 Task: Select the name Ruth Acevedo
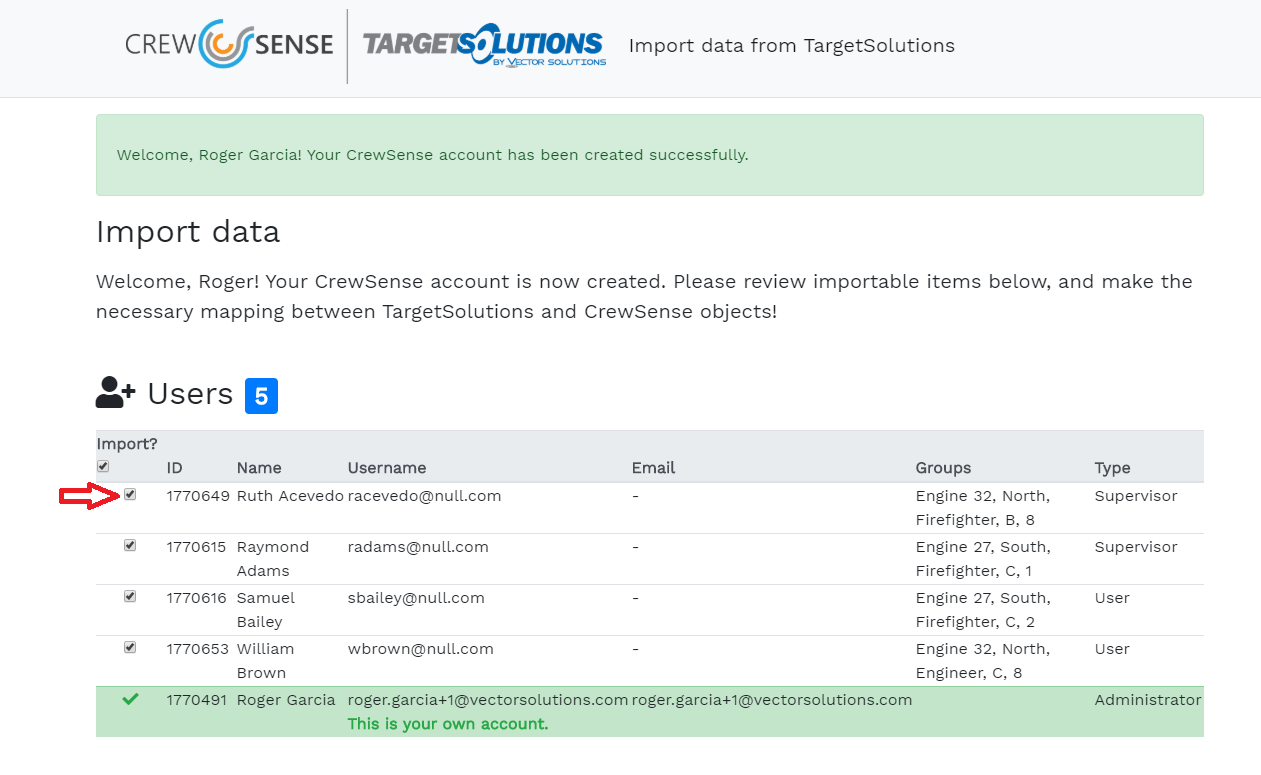pos(290,496)
